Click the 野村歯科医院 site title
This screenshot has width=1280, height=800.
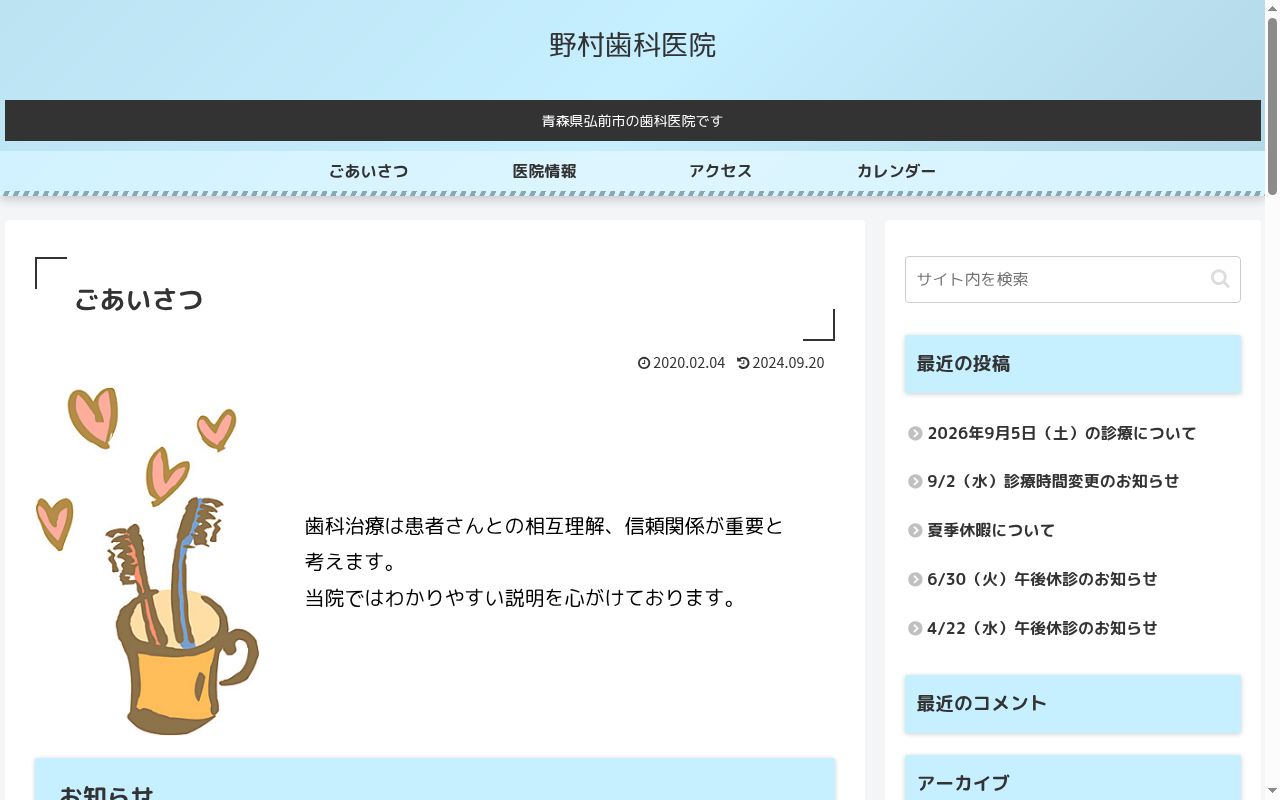[632, 45]
